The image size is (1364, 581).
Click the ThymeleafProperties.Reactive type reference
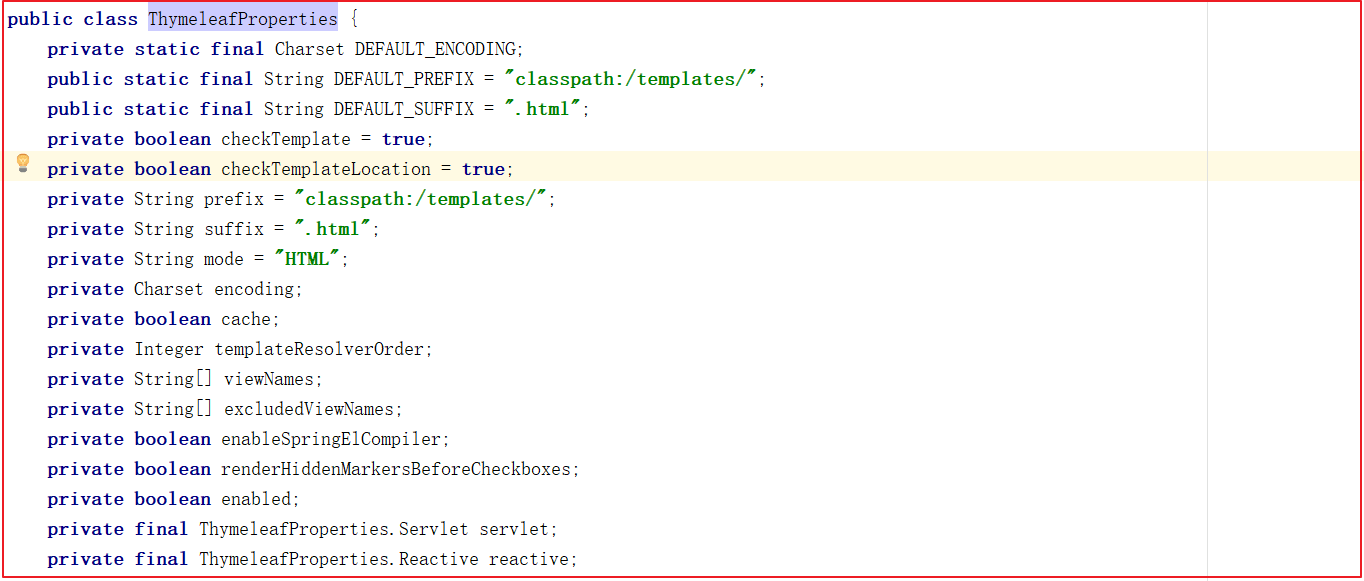point(339,559)
